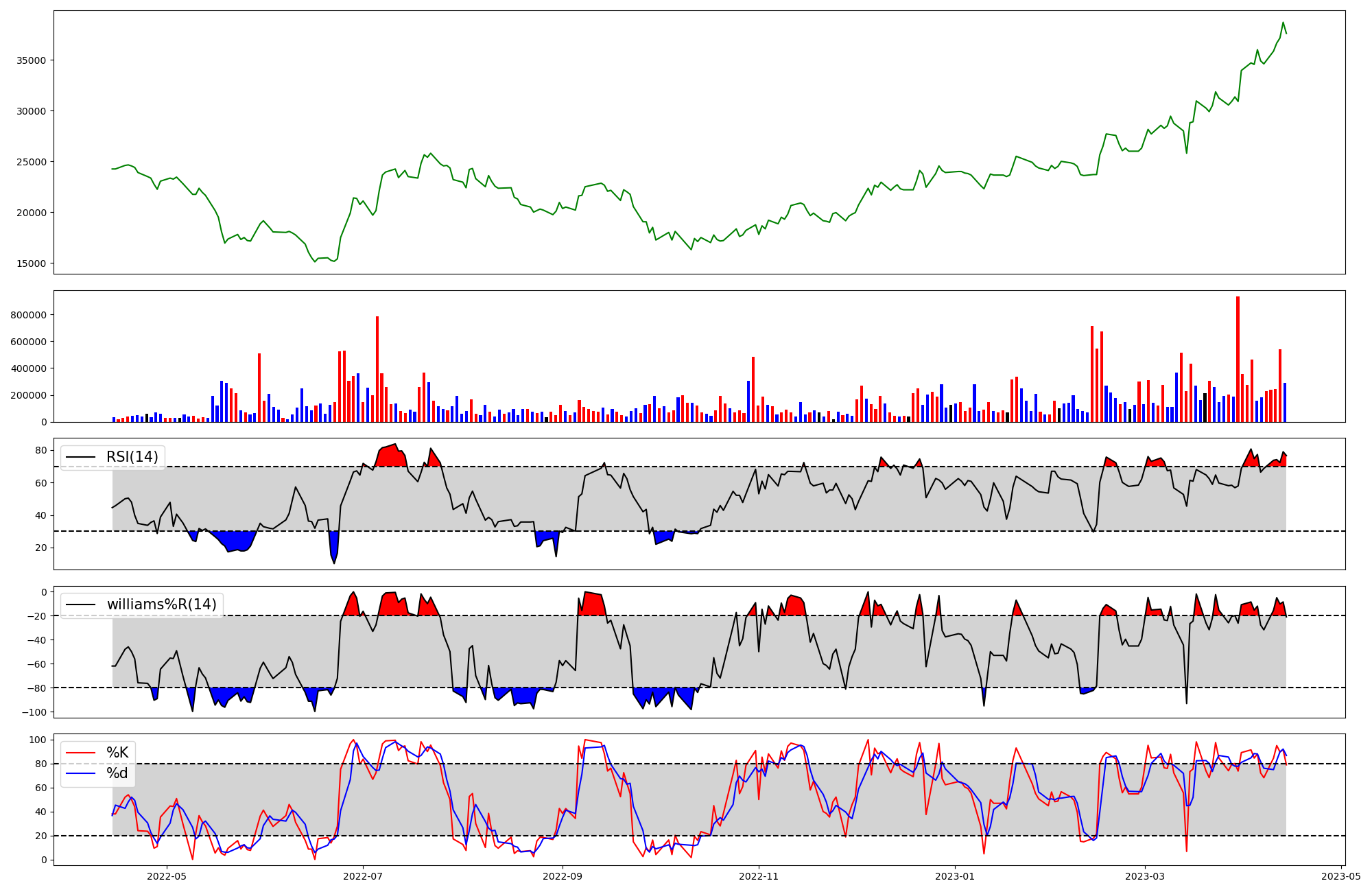Click the 2023-03 x-axis date label

click(x=1145, y=876)
